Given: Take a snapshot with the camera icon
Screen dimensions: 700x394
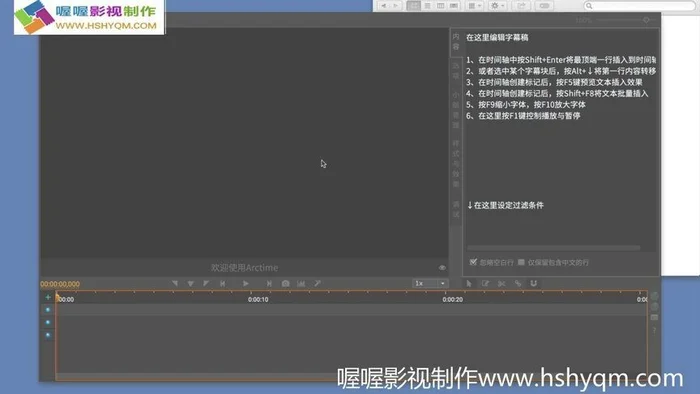Looking at the screenshot, I should point(286,283).
